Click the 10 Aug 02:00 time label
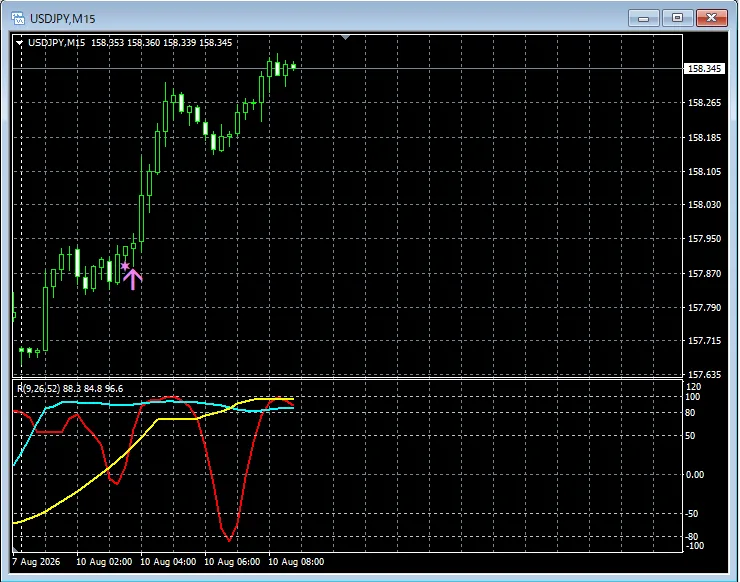This screenshot has height=582, width=740. pos(104,562)
